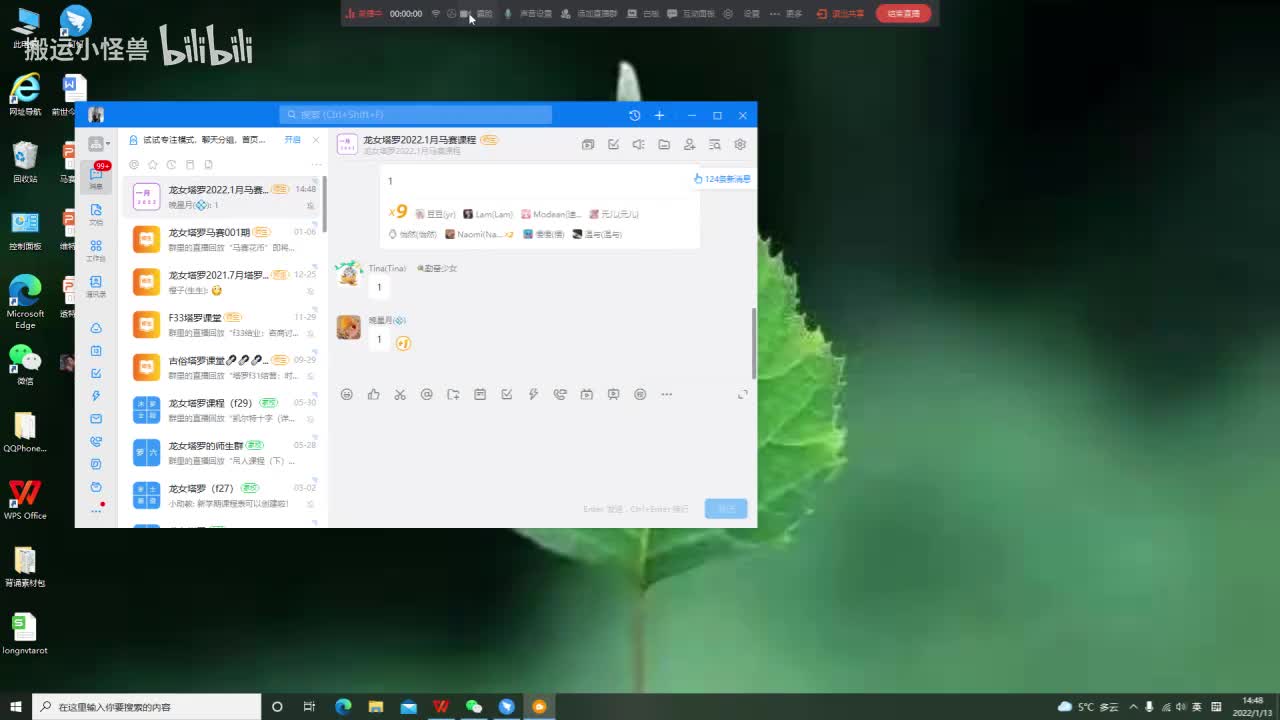Viewport: 1280px width, 720px height.
Task: Open WPS icon in Windows taskbar
Action: point(441,706)
